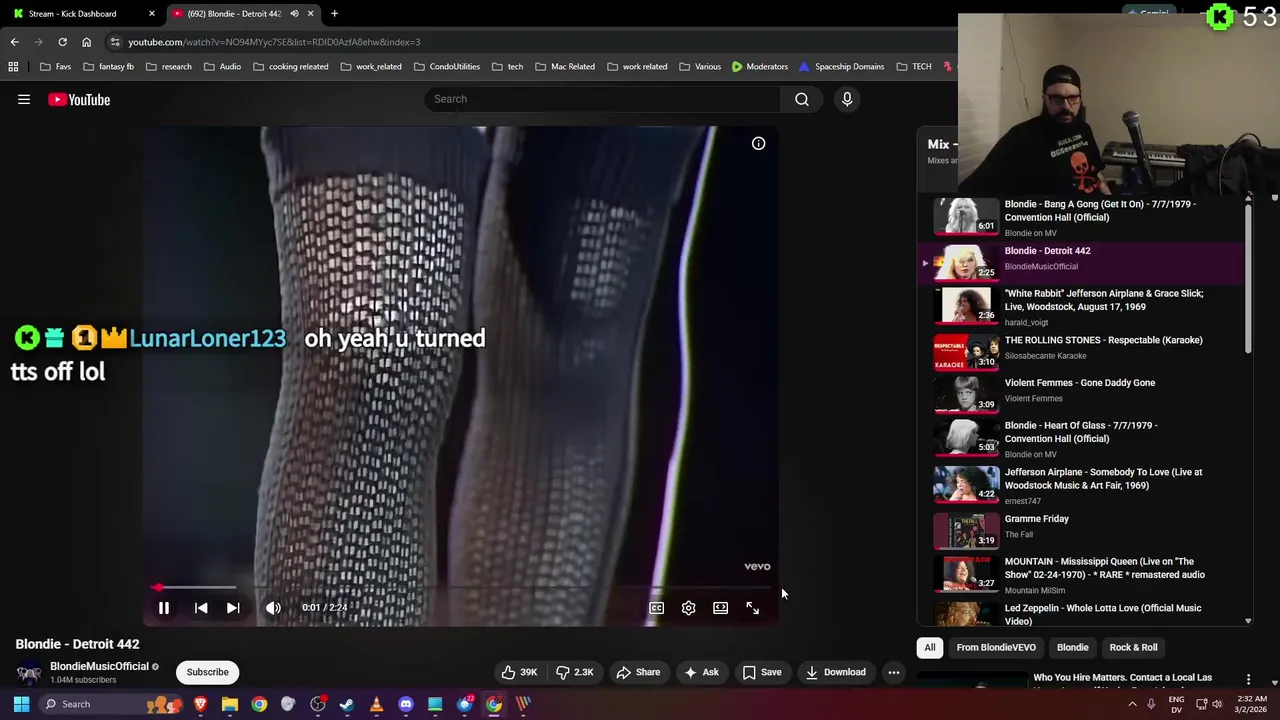This screenshot has width=1280, height=720.
Task: Subscribe to BlondieMusicOfficial
Action: [207, 672]
